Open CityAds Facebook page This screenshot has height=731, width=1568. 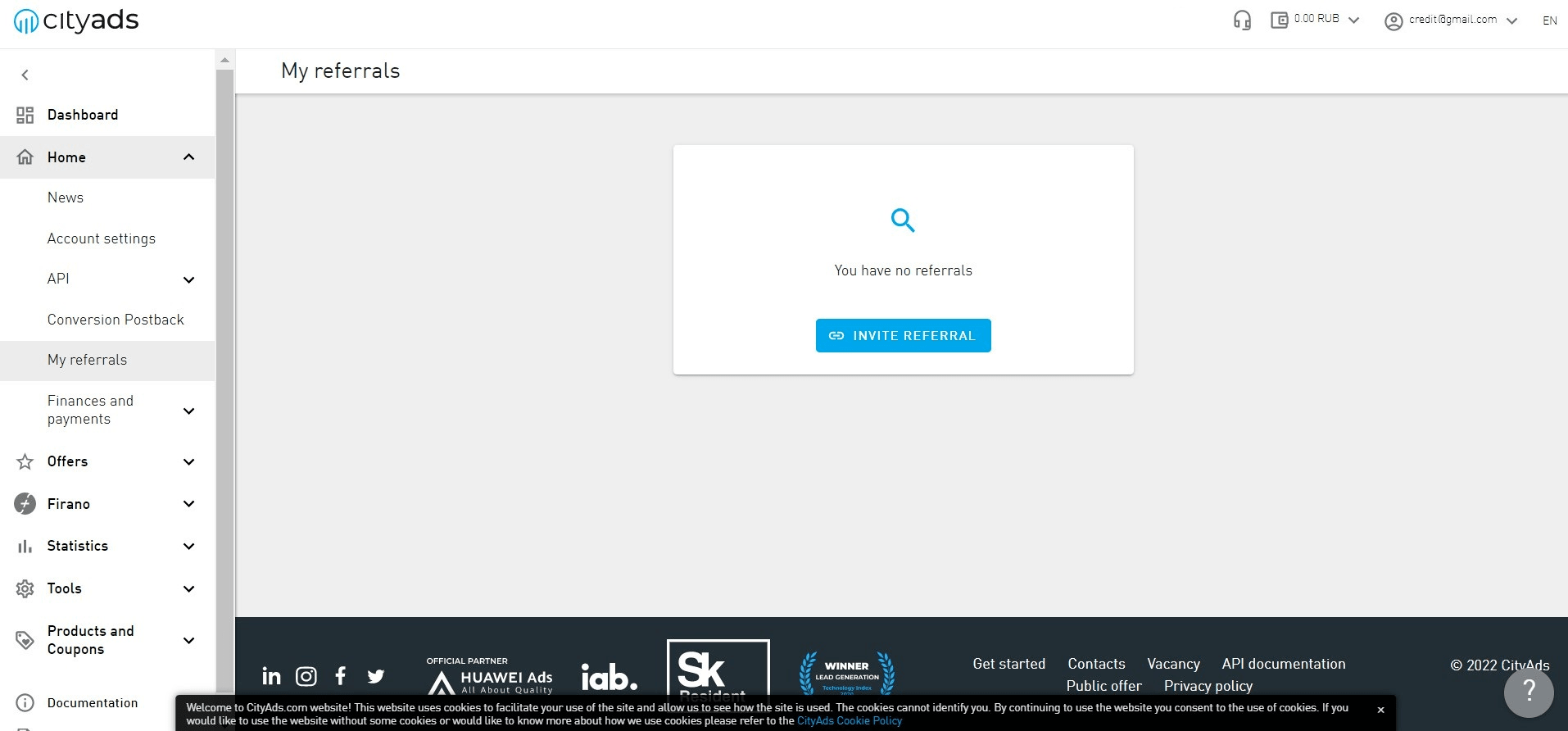point(341,675)
